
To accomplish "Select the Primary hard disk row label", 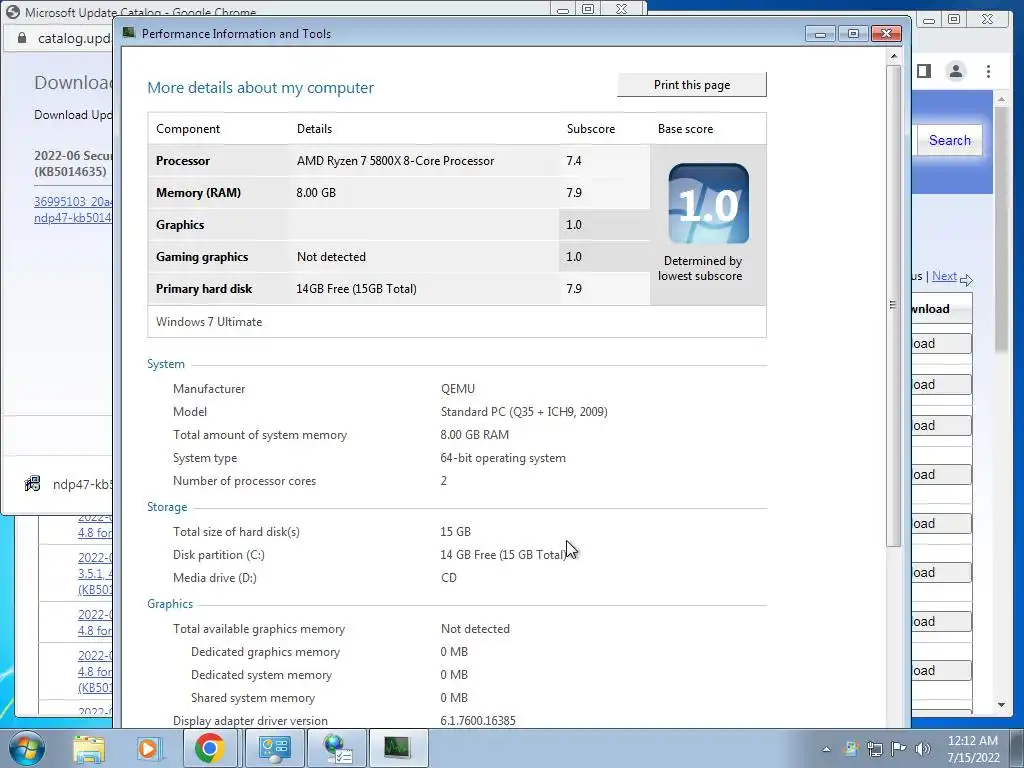I will tap(204, 289).
